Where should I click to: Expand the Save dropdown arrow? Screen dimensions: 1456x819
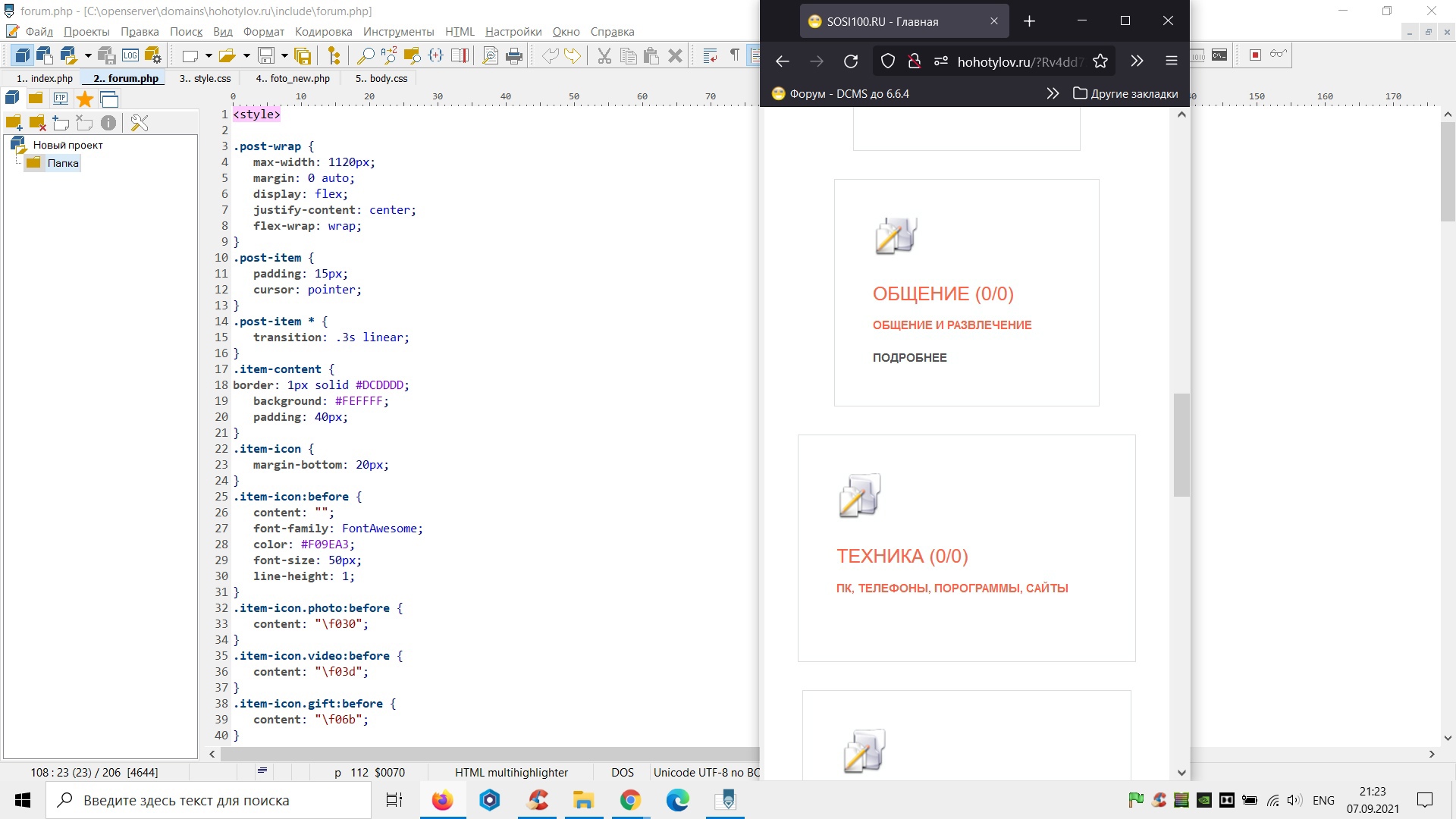(x=284, y=55)
